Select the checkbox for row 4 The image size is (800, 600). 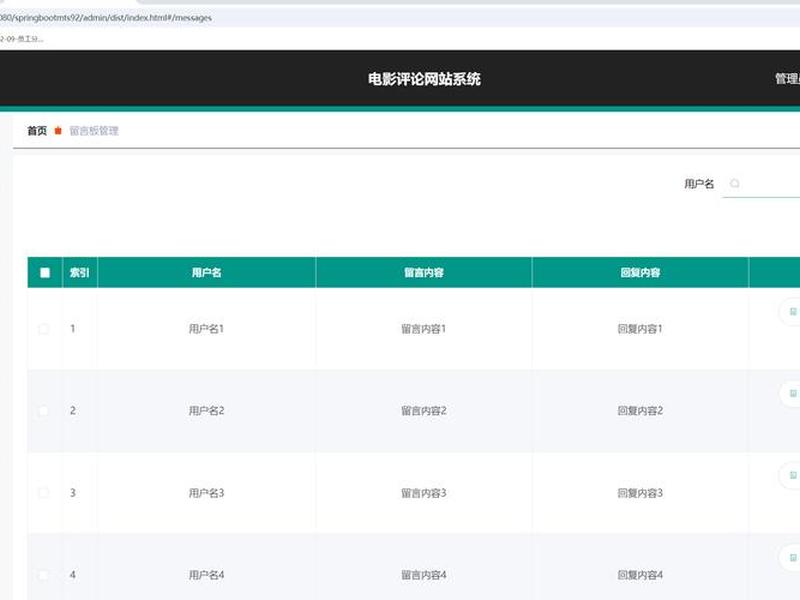[x=44, y=575]
